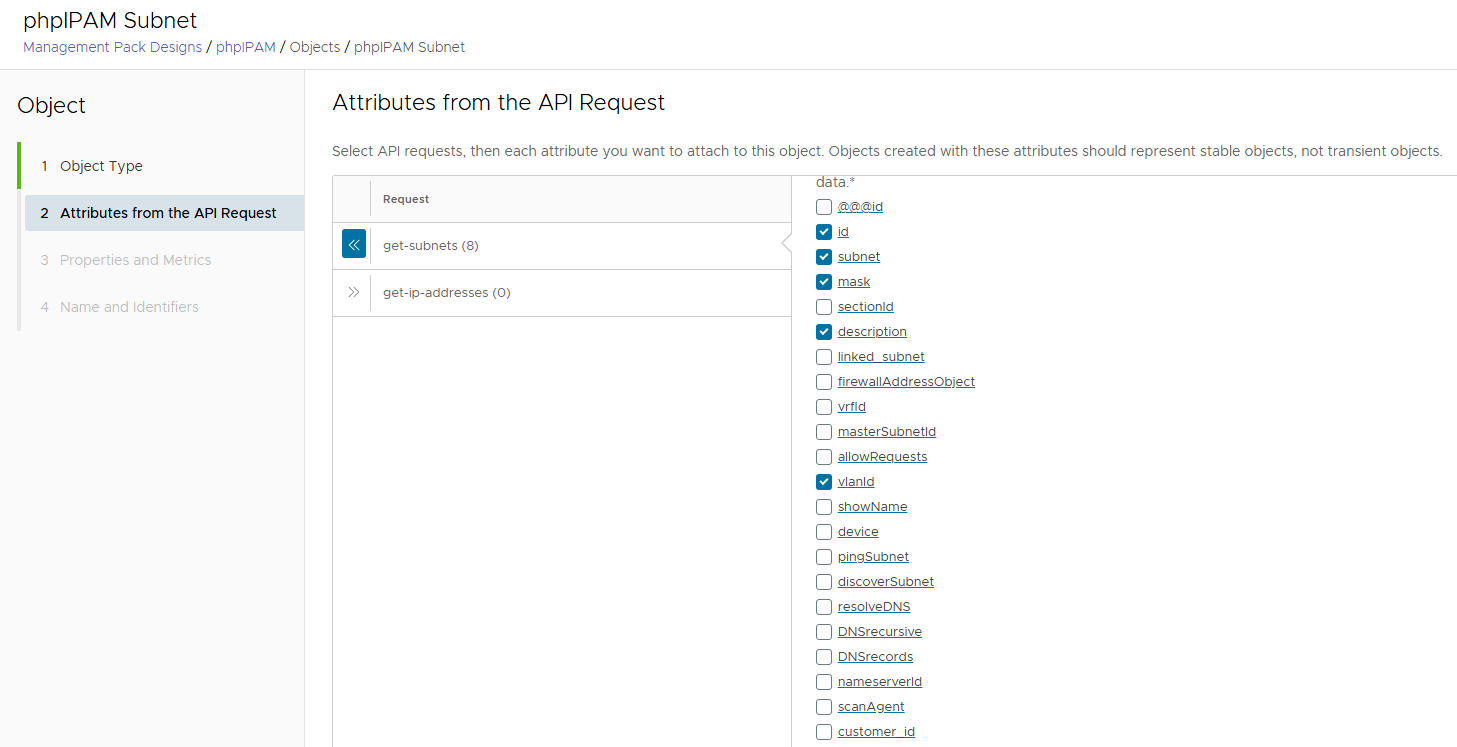Select Attributes from the API Request step

[x=168, y=213]
